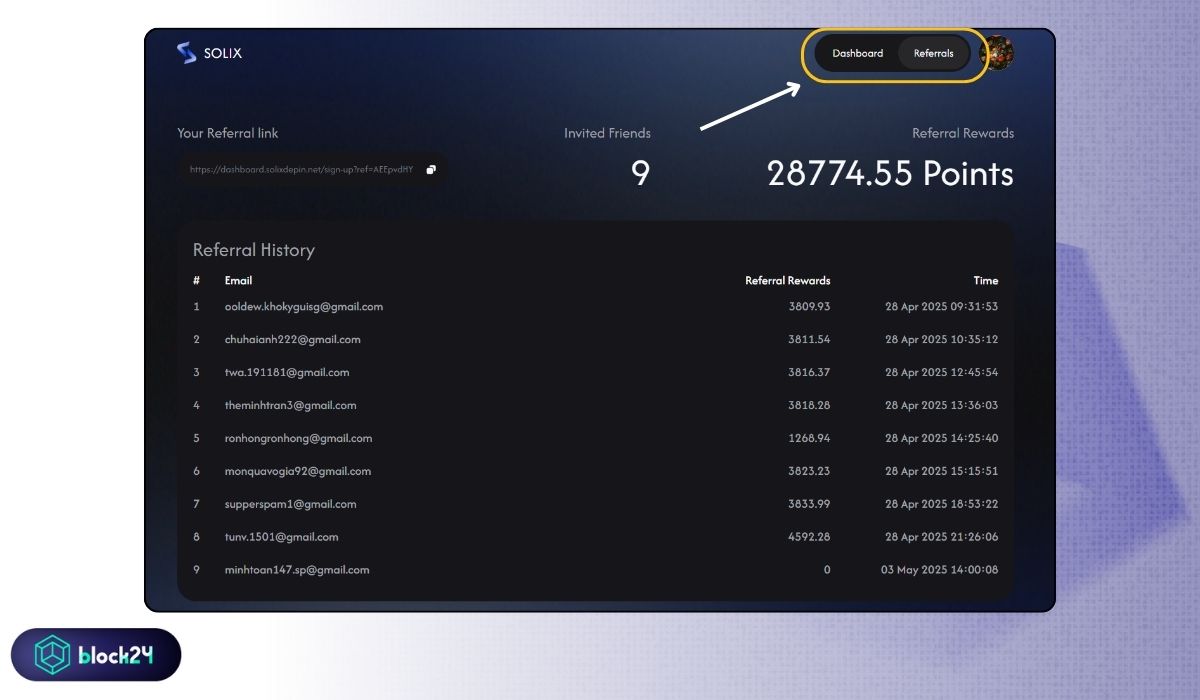Click reward value 4592.28

809,538
